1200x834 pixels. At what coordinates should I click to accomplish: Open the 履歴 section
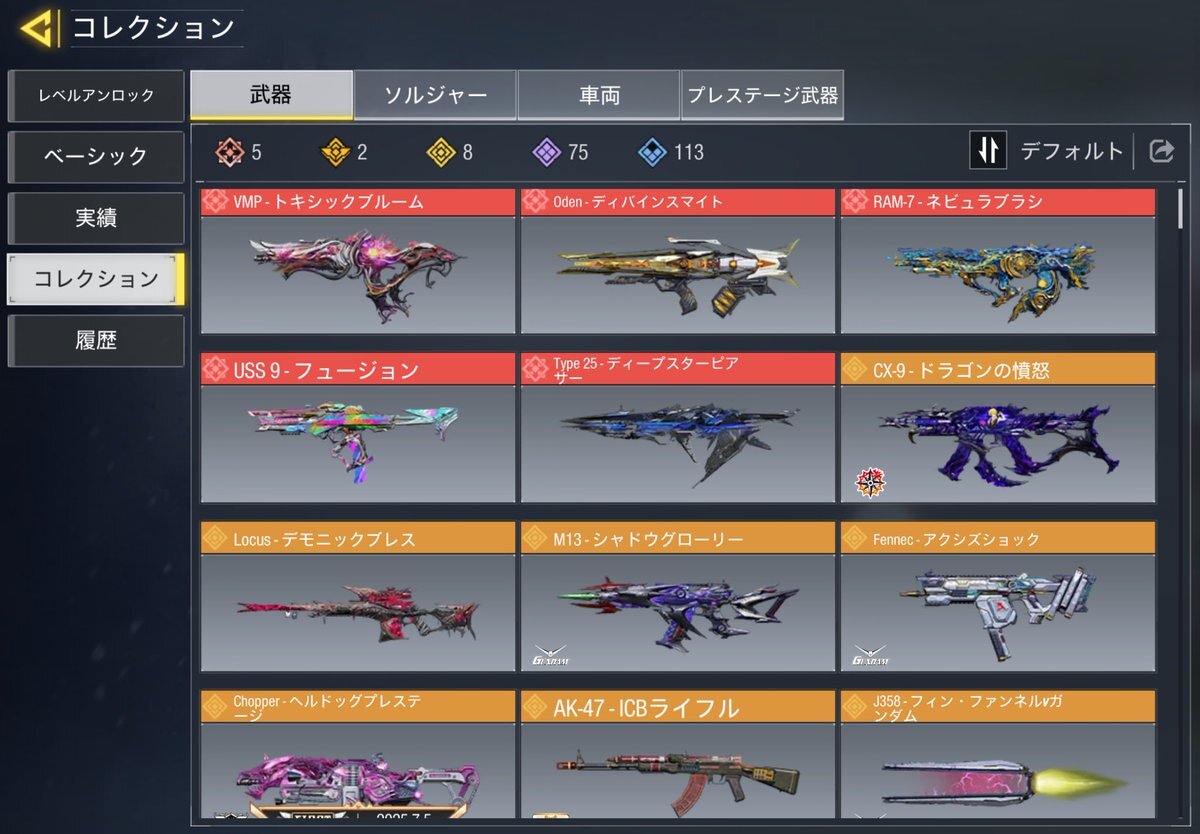pyautogui.click(x=96, y=340)
